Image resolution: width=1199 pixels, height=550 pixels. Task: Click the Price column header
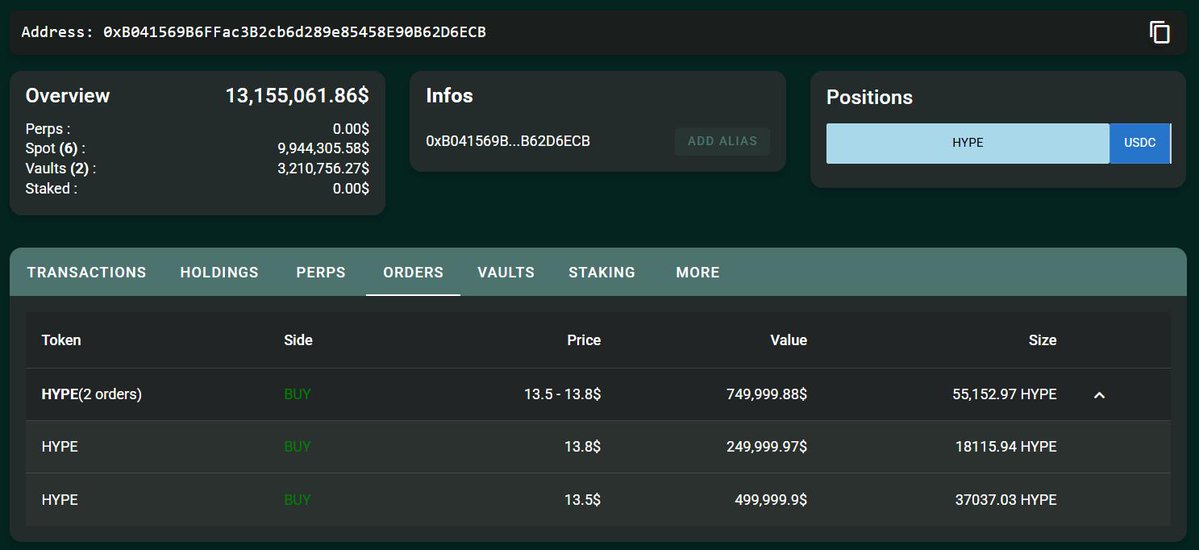pos(583,340)
